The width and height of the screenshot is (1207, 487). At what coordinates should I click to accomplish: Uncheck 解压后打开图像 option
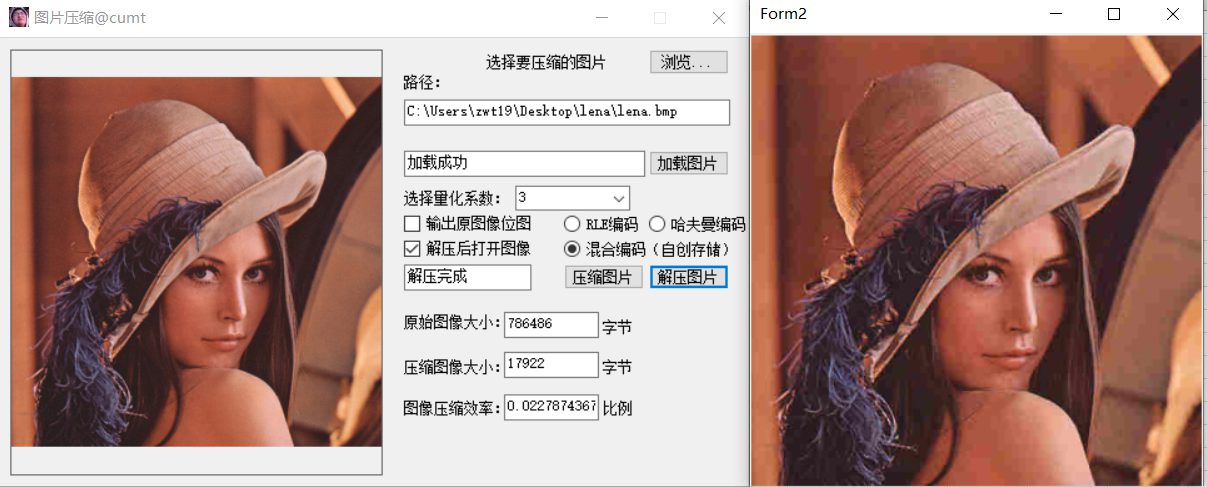pyautogui.click(x=412, y=249)
